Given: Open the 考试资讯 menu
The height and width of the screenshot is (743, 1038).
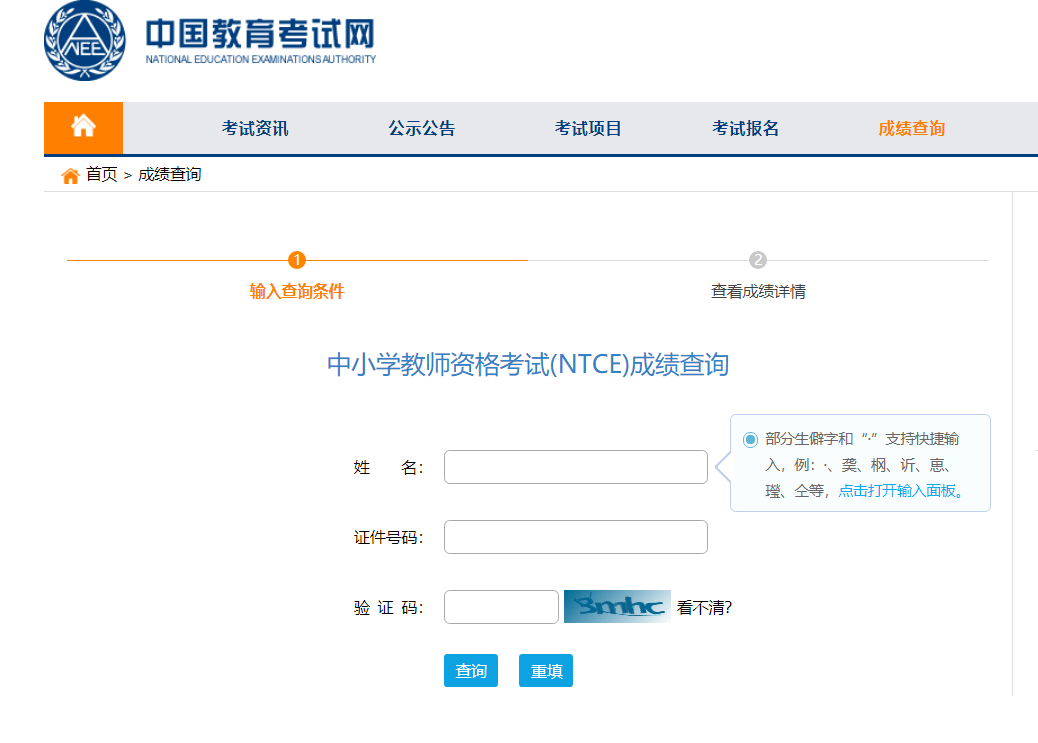Looking at the screenshot, I should pos(255,128).
